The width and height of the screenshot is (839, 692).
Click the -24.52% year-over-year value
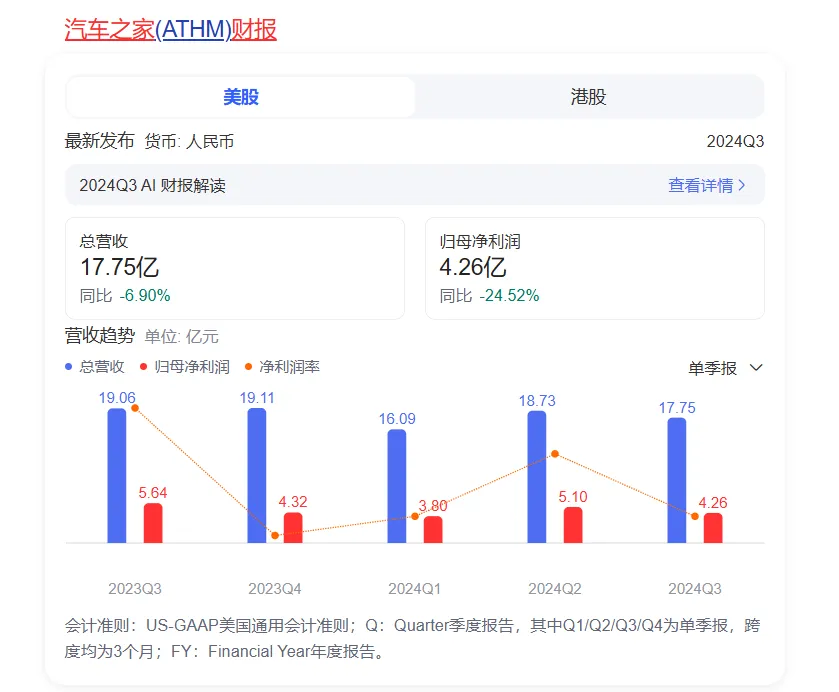pos(509,295)
